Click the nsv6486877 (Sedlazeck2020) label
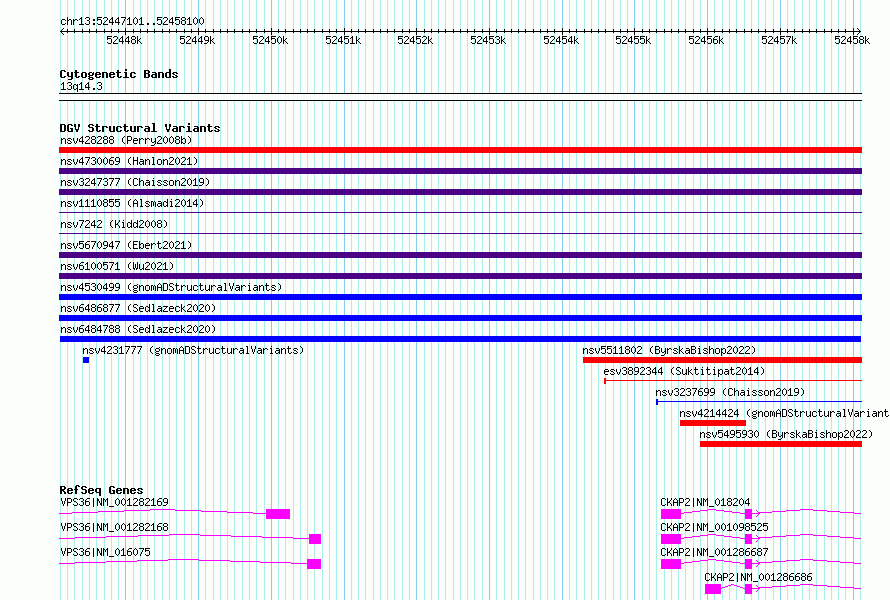Image resolution: width=890 pixels, height=600 pixels. pyautogui.click(x=138, y=308)
